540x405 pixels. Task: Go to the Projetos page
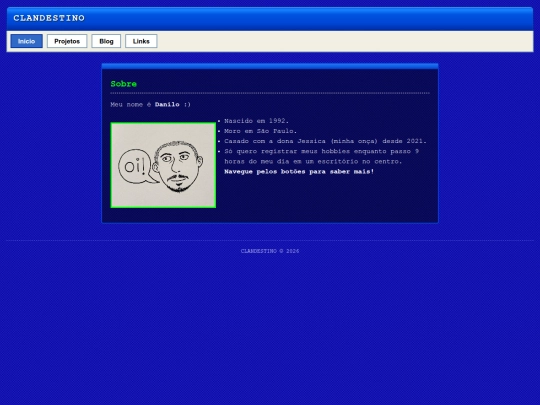[x=67, y=41]
